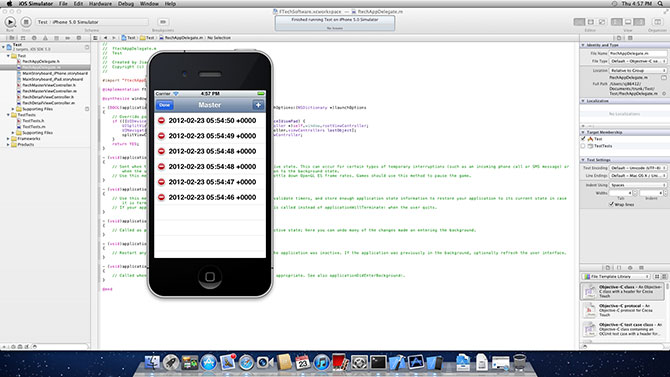Open the File Type dropdown
The width and height of the screenshot is (670, 377).
pos(638,62)
